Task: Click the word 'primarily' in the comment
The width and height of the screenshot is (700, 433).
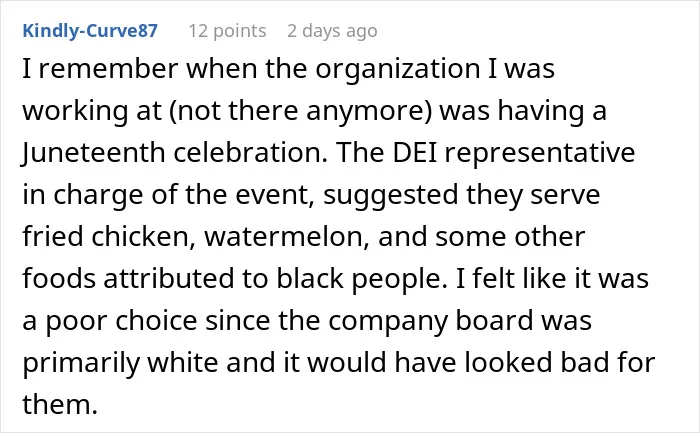Action: click(x=81, y=363)
